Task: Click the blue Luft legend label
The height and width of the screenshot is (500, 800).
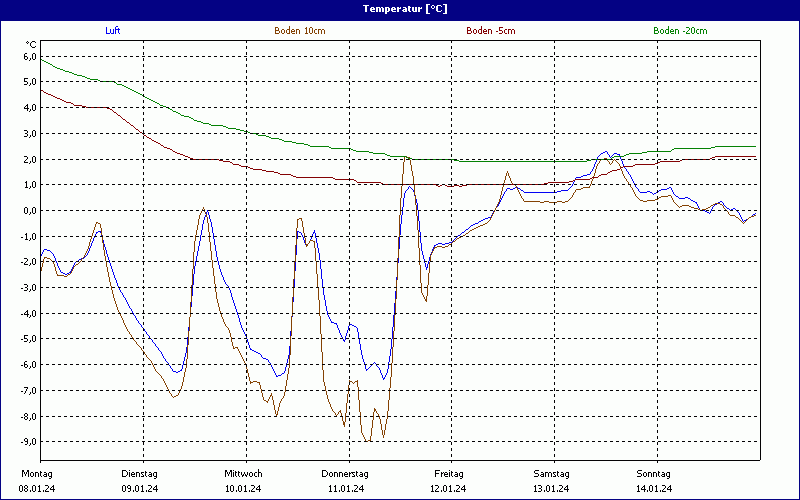Action: point(112,31)
